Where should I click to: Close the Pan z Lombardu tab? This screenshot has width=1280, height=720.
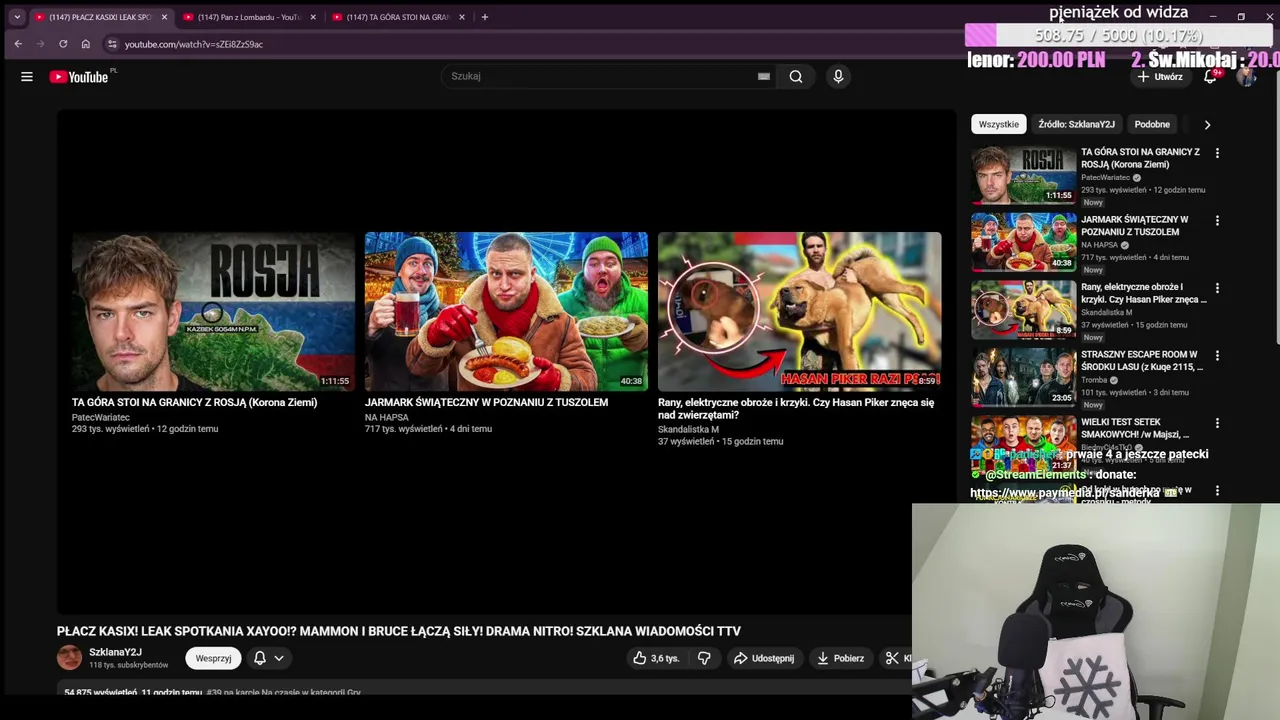[313, 17]
